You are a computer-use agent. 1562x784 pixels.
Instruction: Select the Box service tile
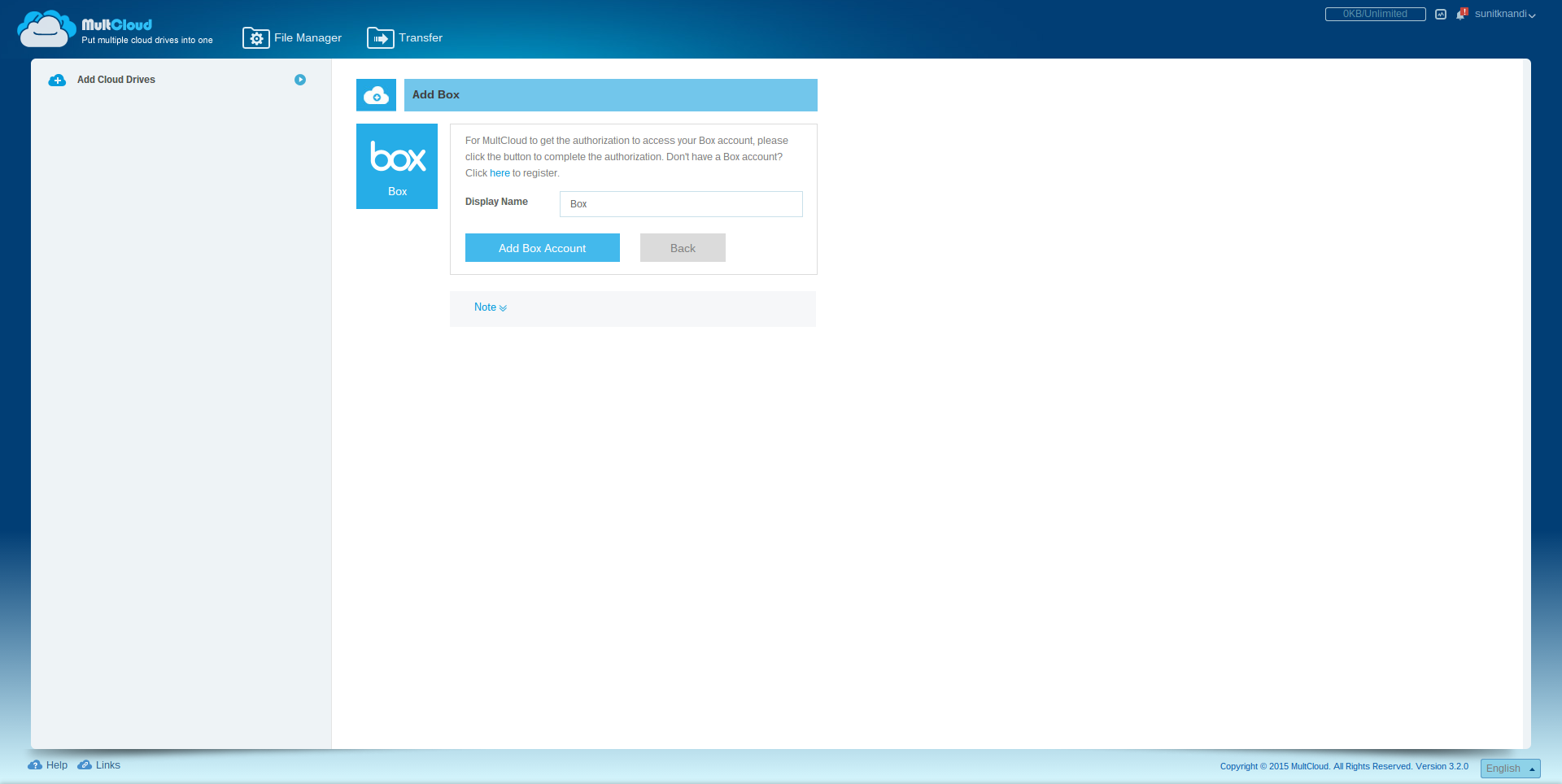tap(397, 166)
